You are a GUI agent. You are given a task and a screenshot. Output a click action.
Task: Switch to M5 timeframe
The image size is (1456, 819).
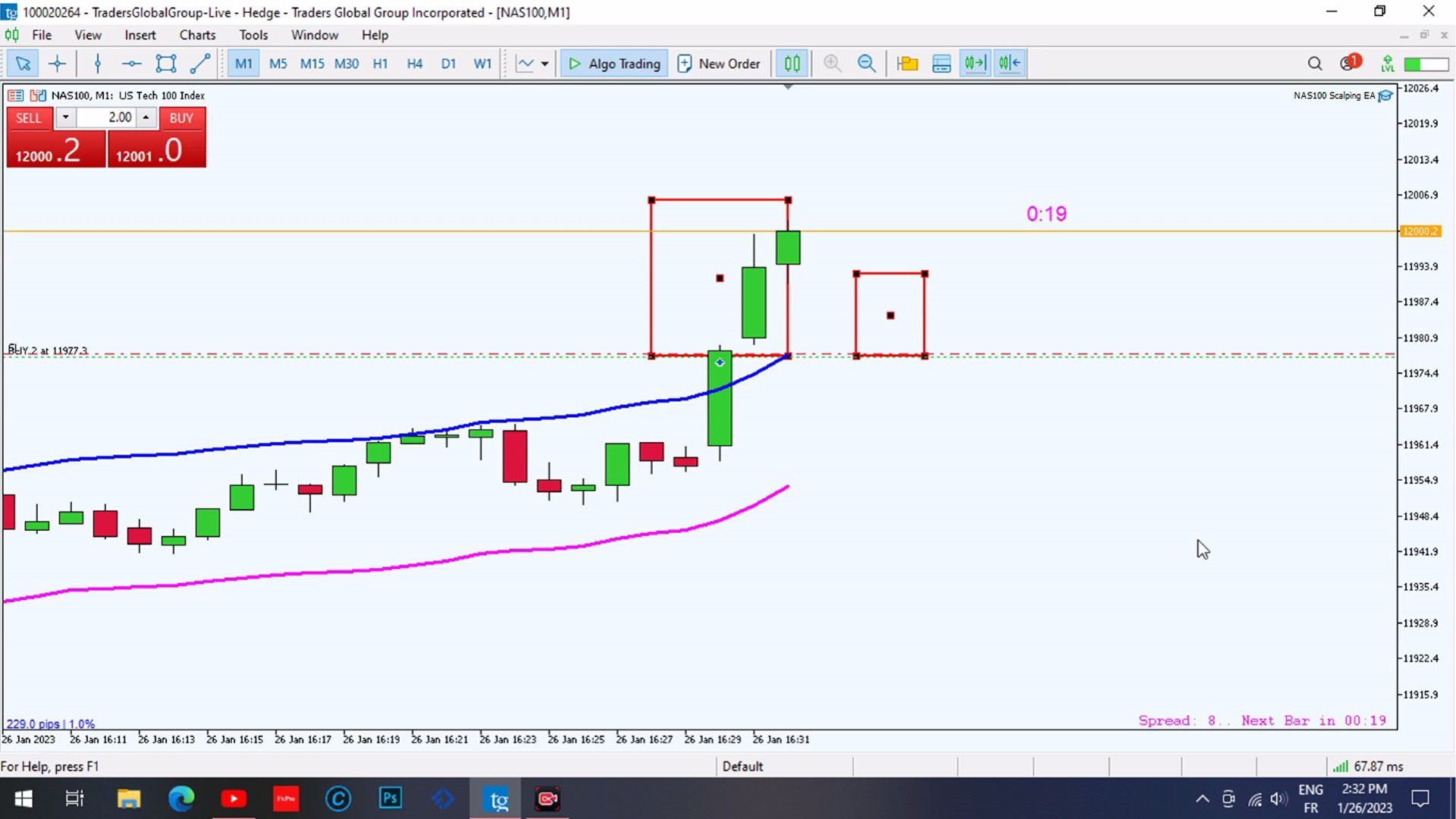(x=278, y=64)
